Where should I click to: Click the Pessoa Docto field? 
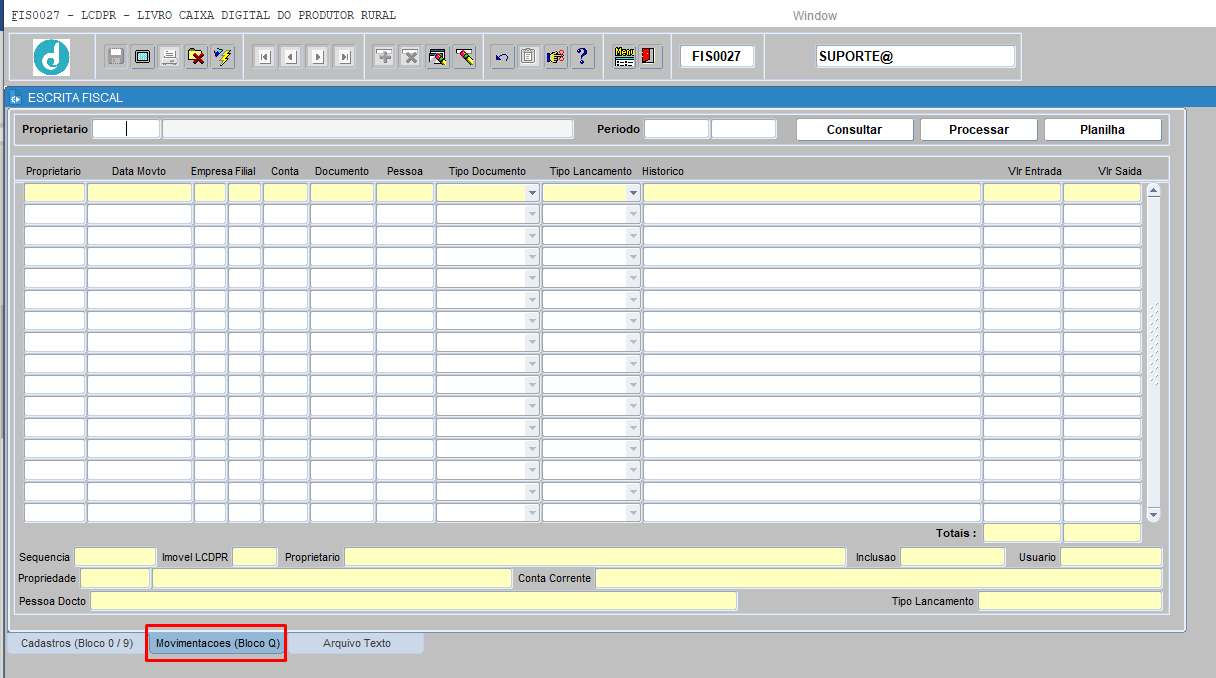click(x=413, y=601)
